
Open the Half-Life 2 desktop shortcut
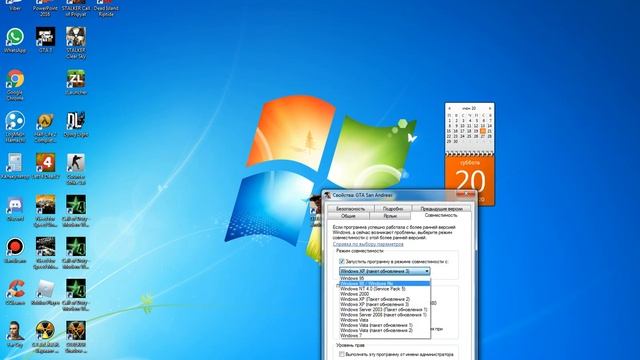pyautogui.click(x=45, y=127)
